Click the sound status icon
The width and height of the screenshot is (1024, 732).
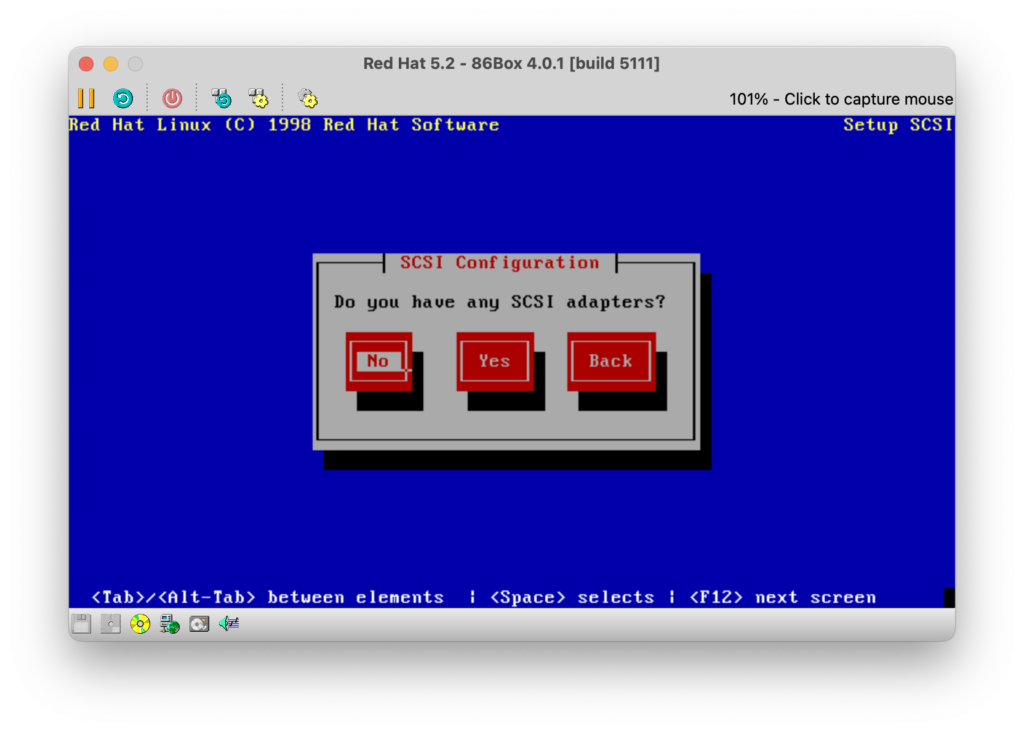229,624
